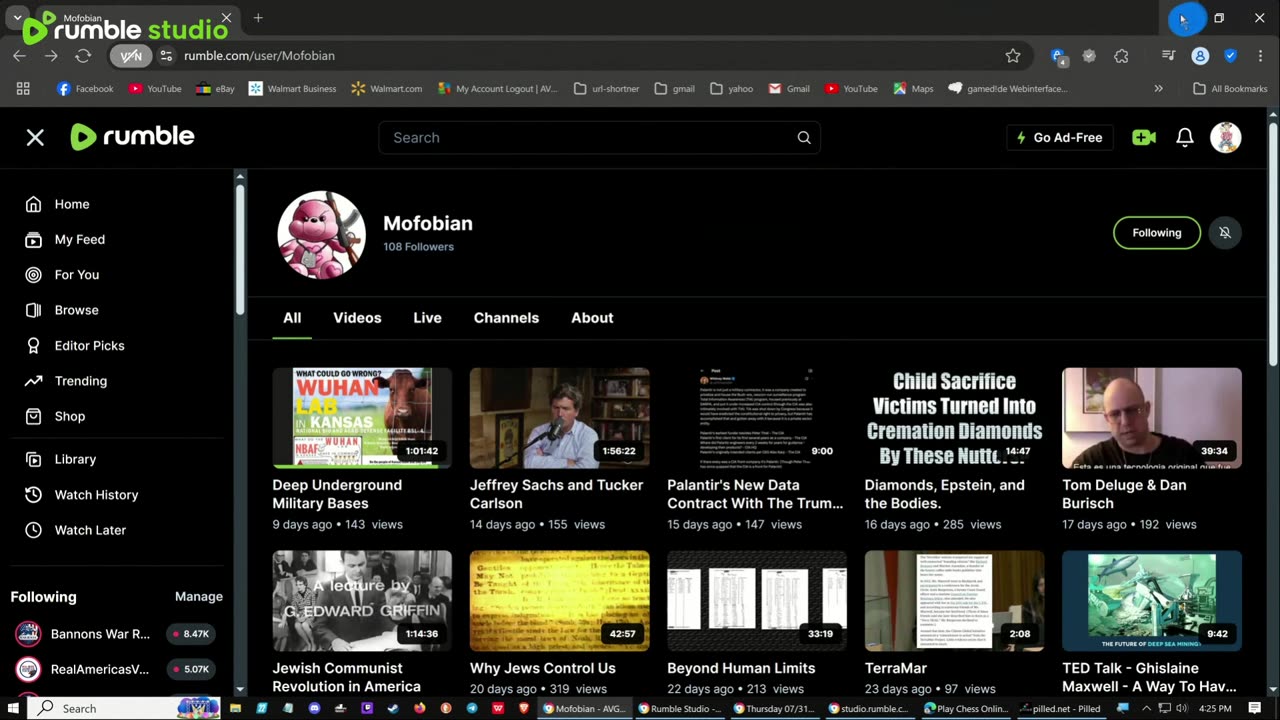Open the Walmart Business bookmark
The height and width of the screenshot is (720, 1280).
coord(292,89)
